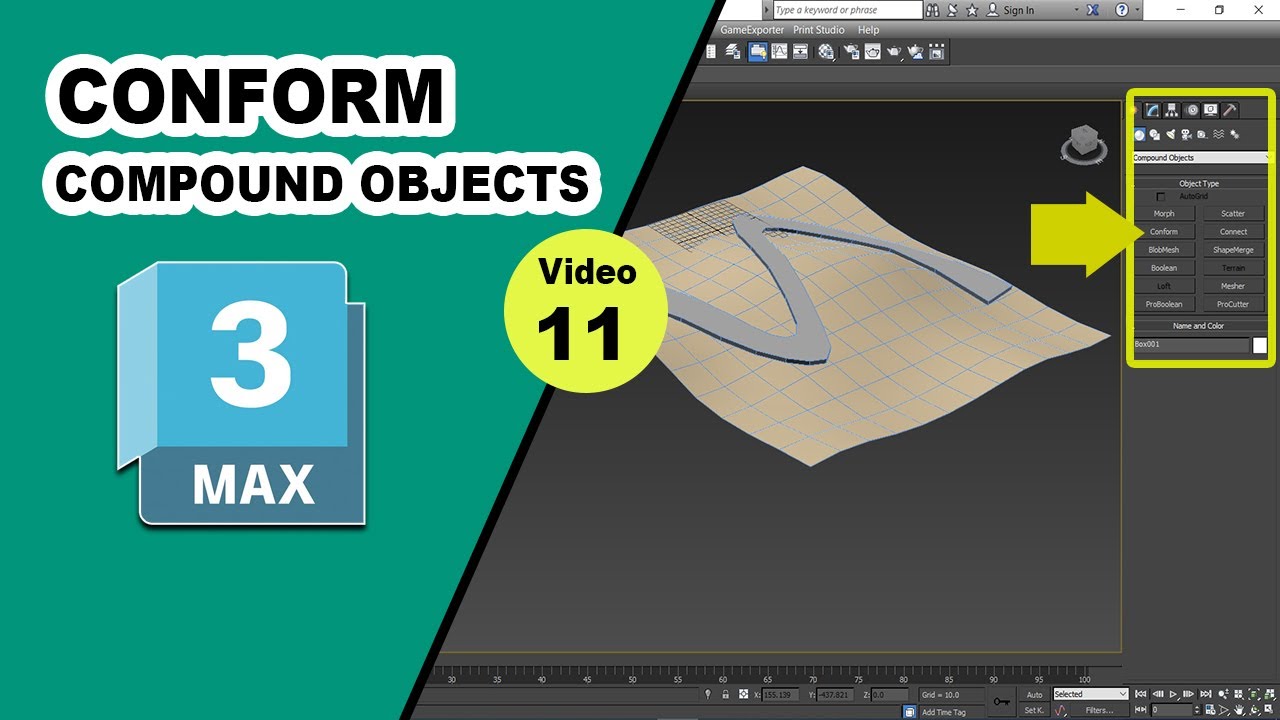The height and width of the screenshot is (720, 1280).
Task: Open Time Configuration icon
Action: 1211,710
